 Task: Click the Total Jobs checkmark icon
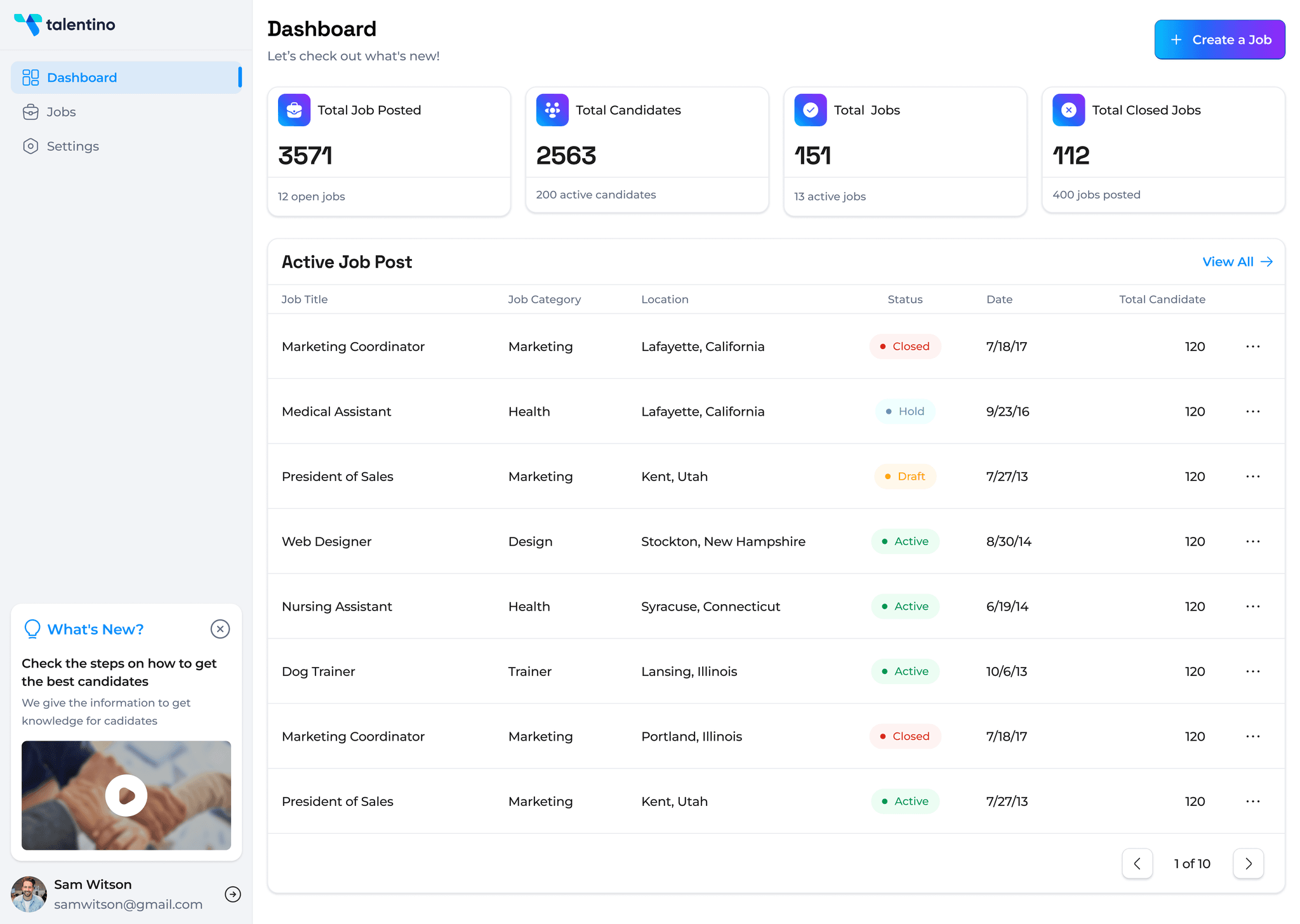point(810,110)
